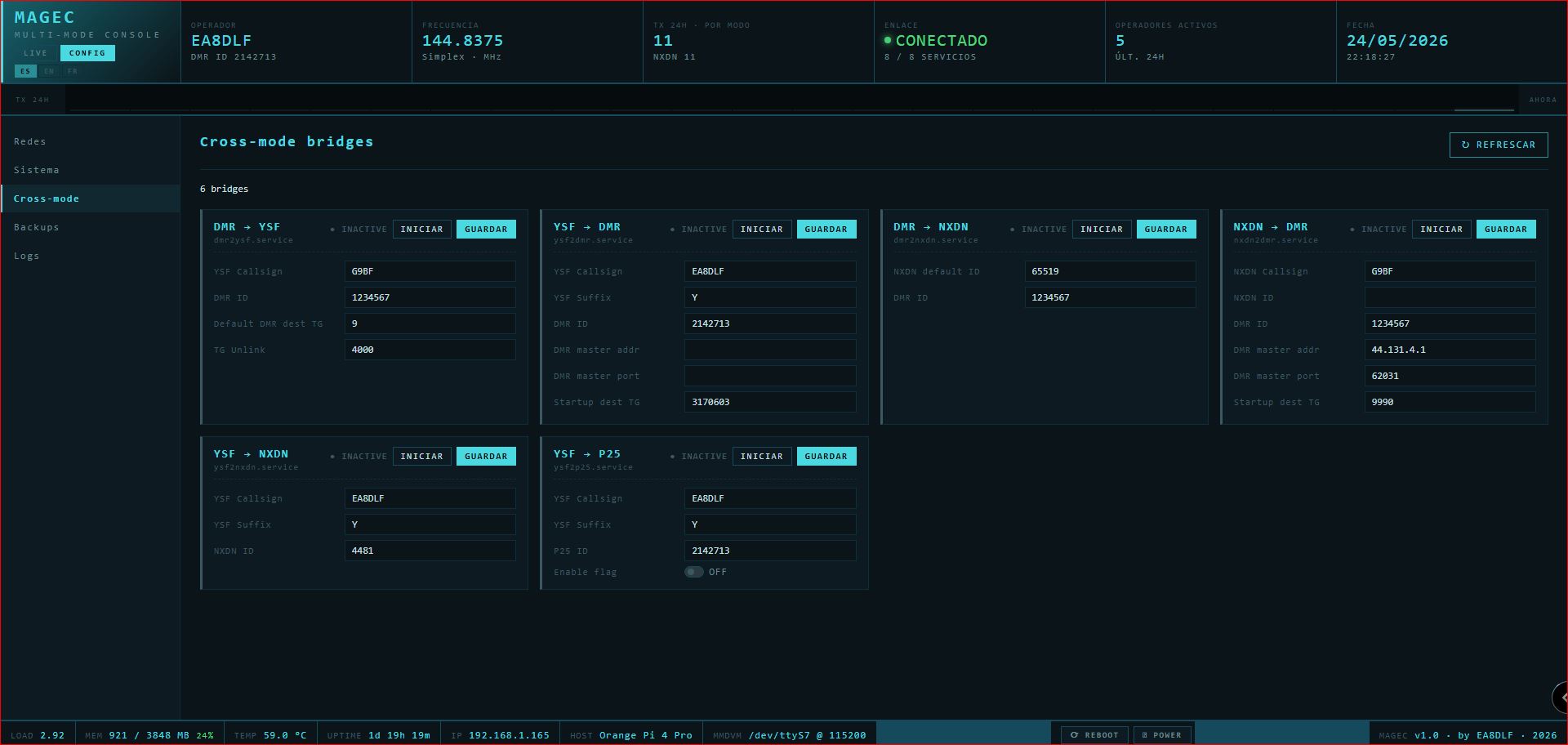
Task: Click the TX 24H timeline strip
Action: [x=792, y=100]
